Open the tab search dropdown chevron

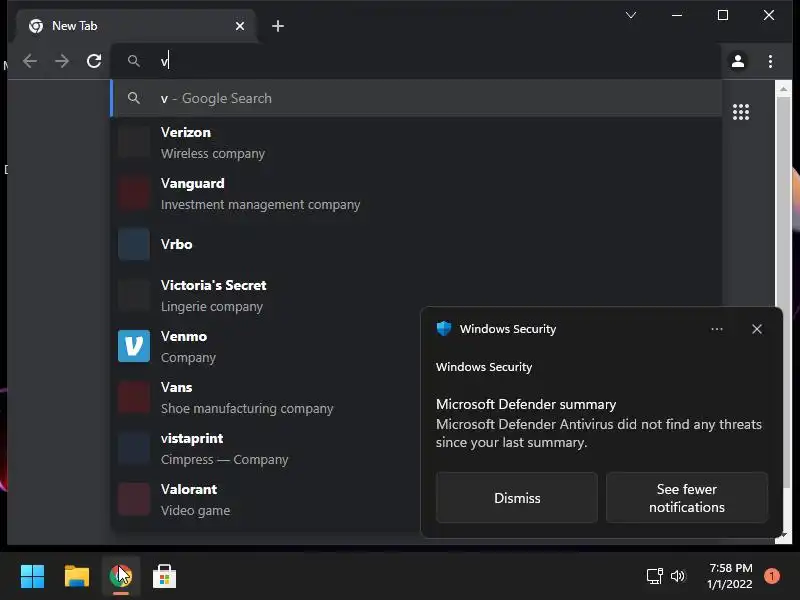click(x=631, y=15)
